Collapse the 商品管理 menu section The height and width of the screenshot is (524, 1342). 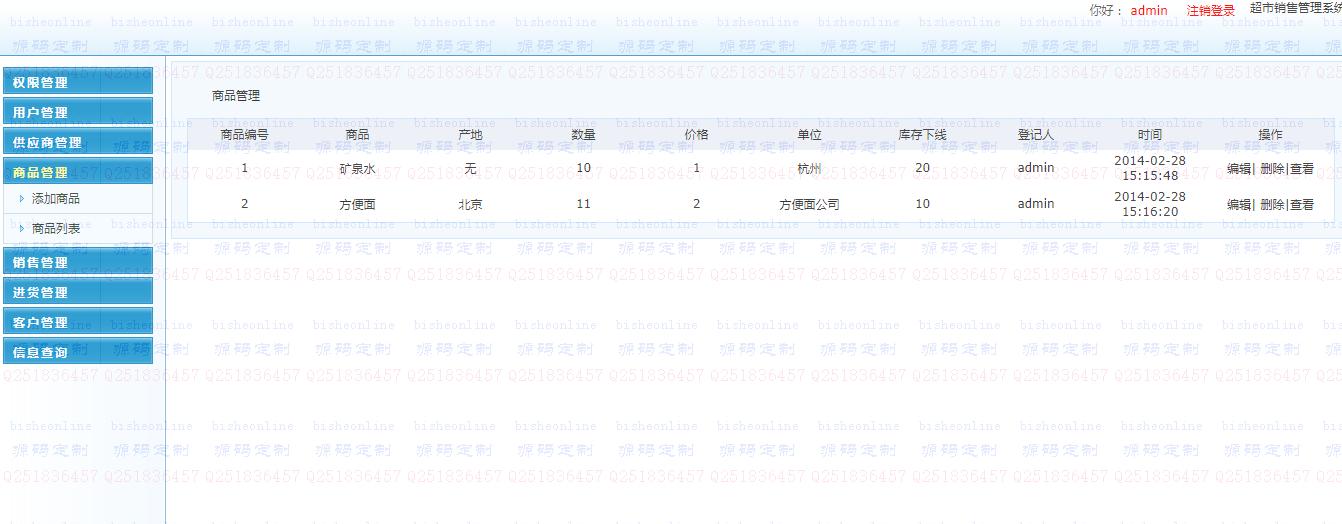pyautogui.click(x=77, y=172)
